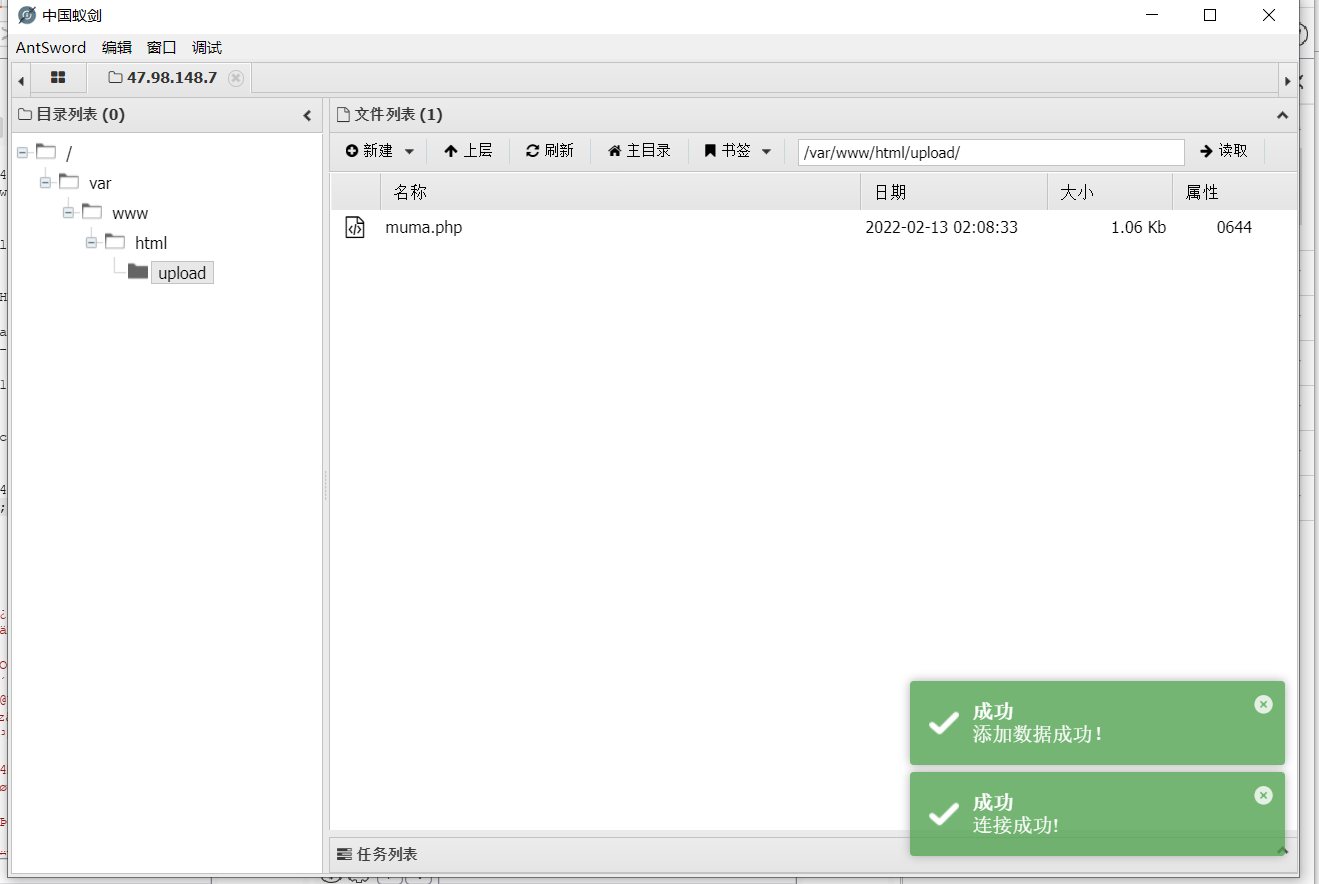Screen dimensions: 1319x884
Task: Go to home directory with 主目录
Action: click(639, 151)
